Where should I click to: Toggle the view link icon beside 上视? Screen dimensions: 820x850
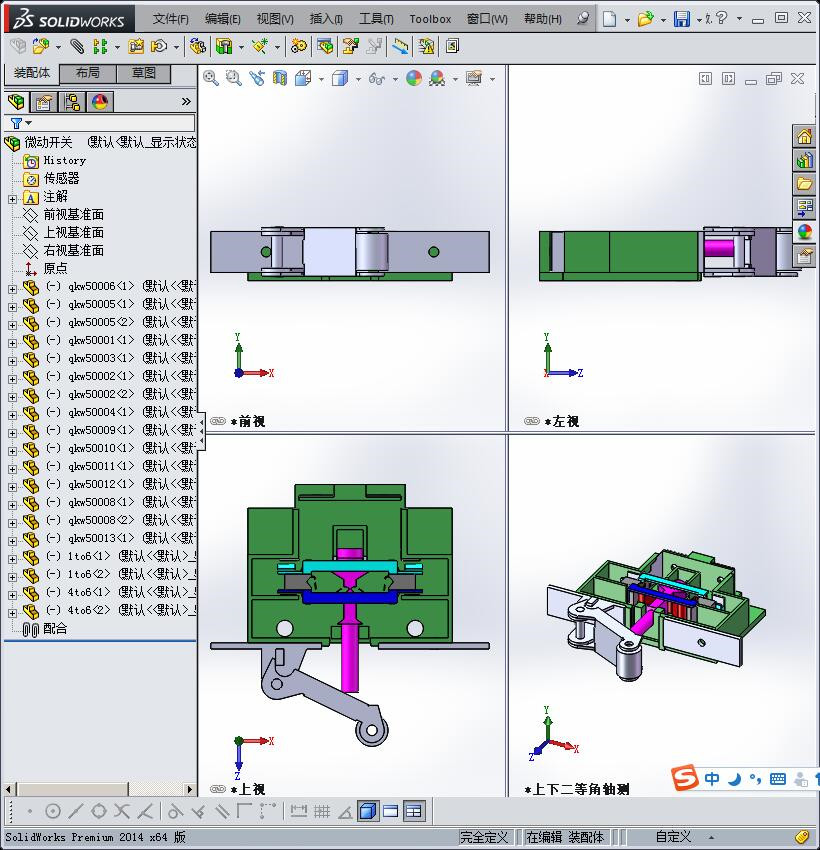pos(218,789)
